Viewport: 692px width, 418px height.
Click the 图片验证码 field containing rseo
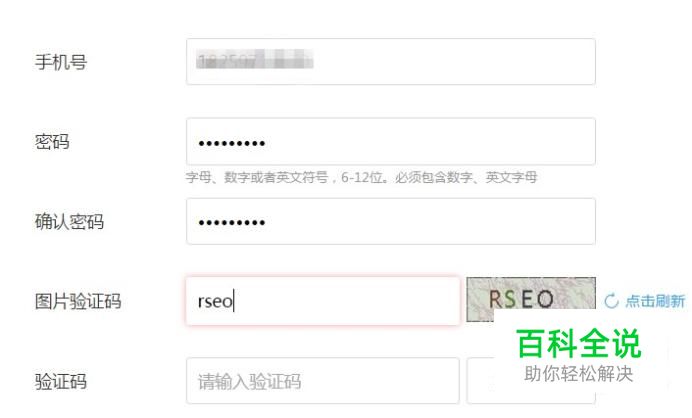(323, 301)
